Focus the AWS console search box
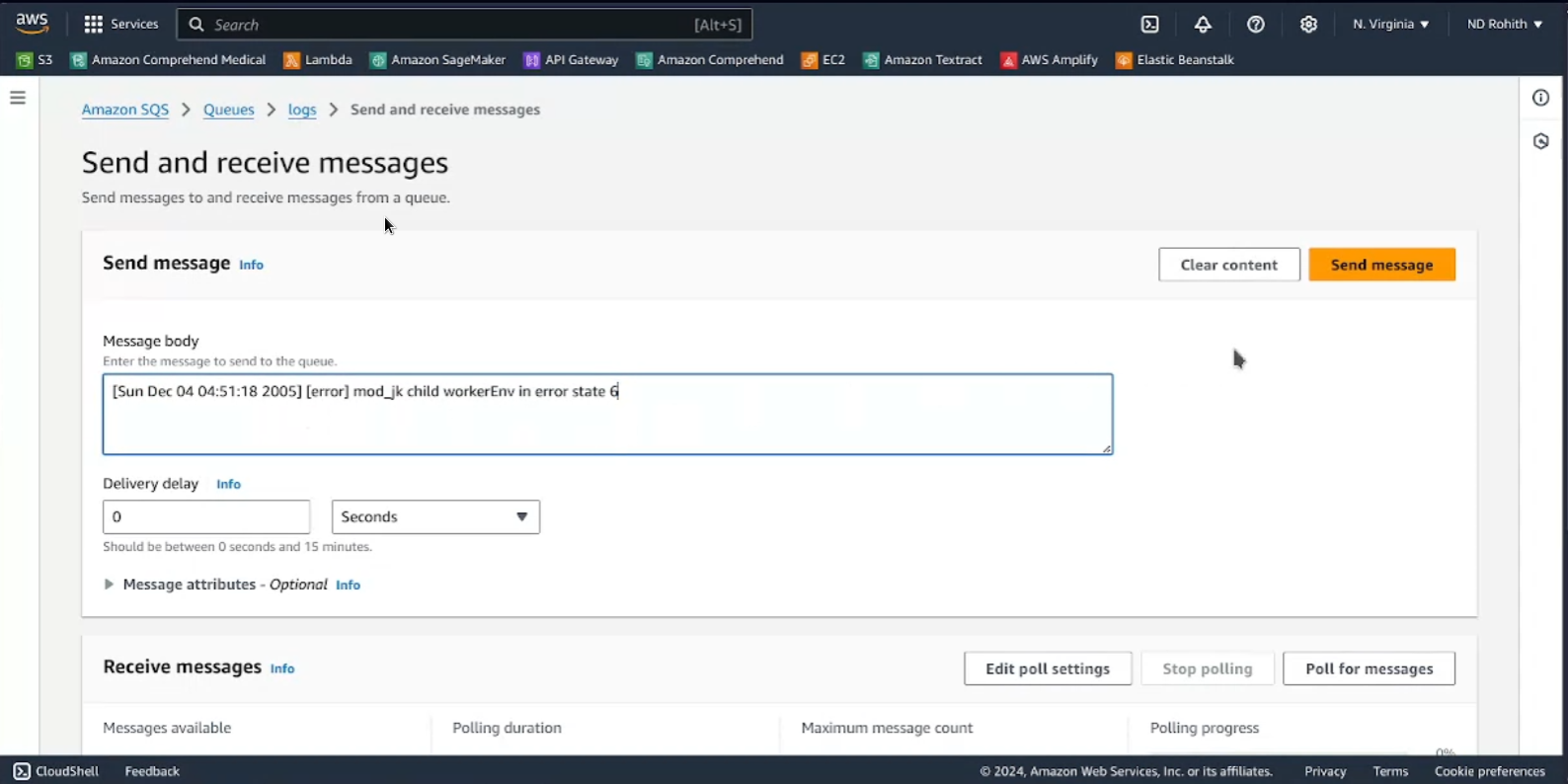 [x=464, y=24]
